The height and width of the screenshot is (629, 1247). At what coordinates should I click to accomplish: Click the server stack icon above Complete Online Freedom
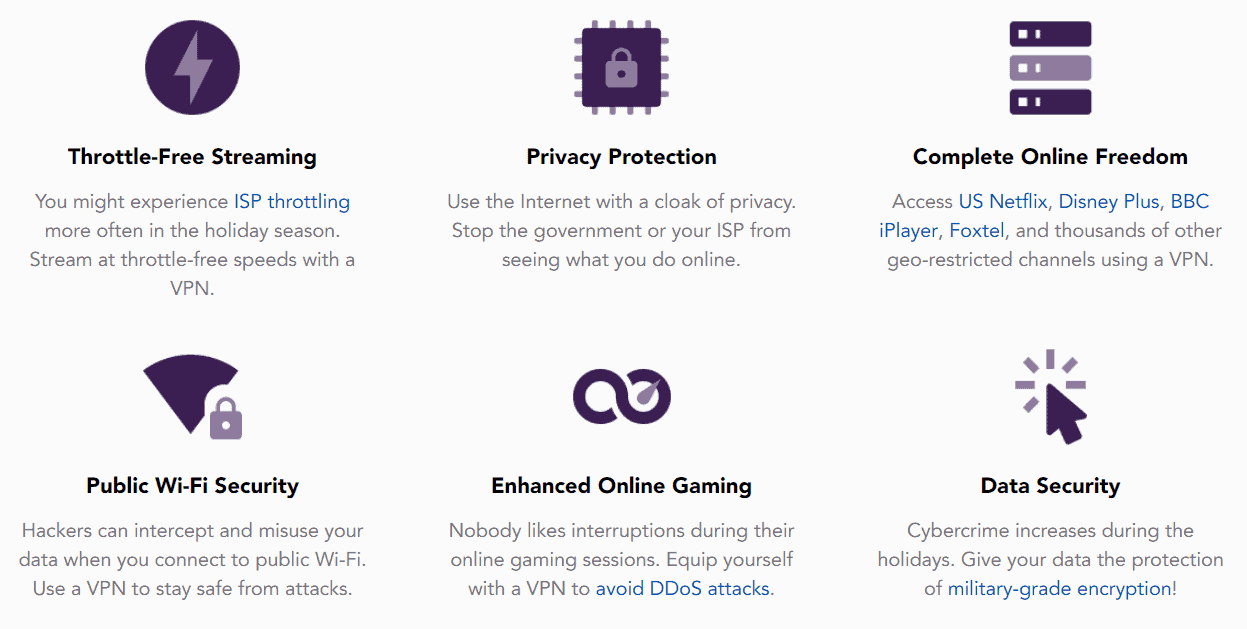[x=1049, y=66]
